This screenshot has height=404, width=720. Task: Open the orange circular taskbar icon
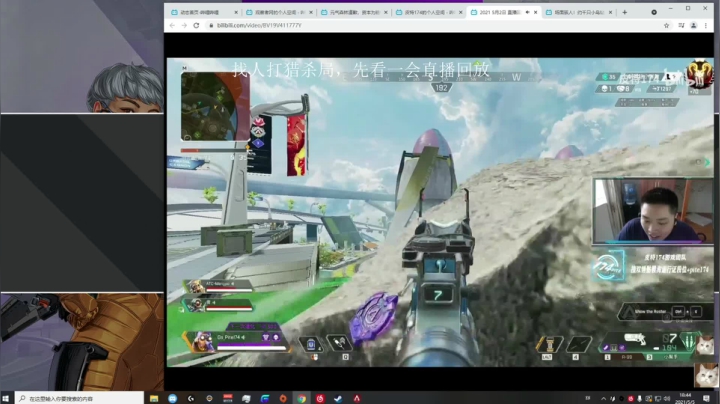click(283, 398)
